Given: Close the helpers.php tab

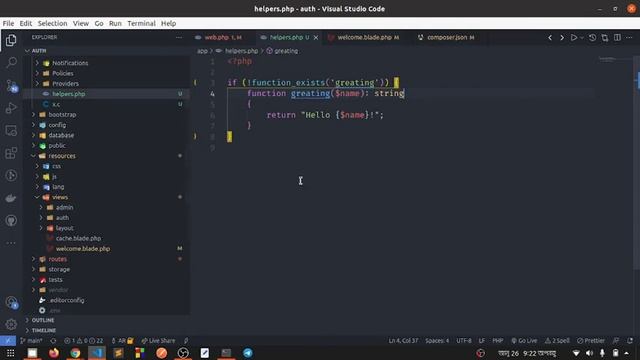Looking at the screenshot, I should click(x=316, y=38).
